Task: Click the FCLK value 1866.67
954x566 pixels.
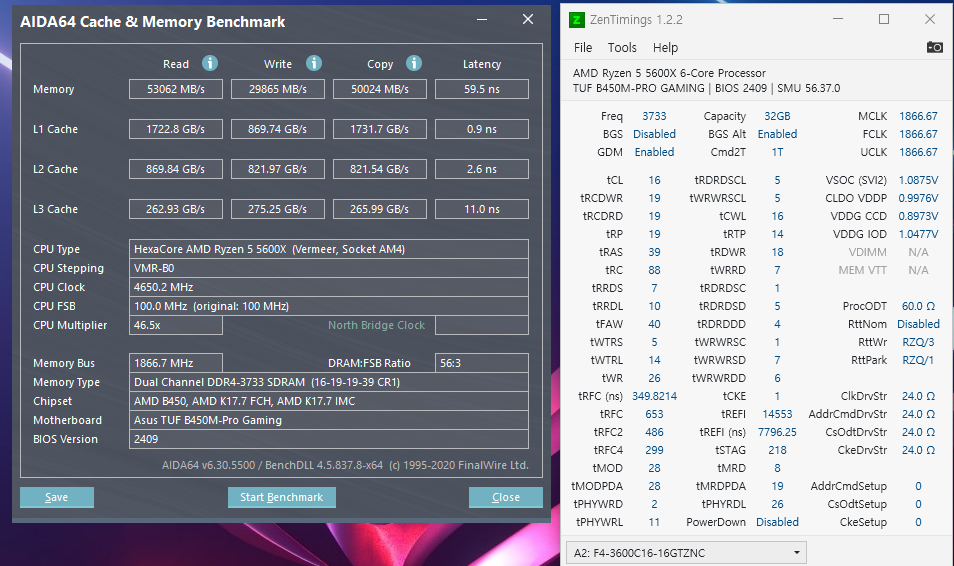Action: (918, 134)
